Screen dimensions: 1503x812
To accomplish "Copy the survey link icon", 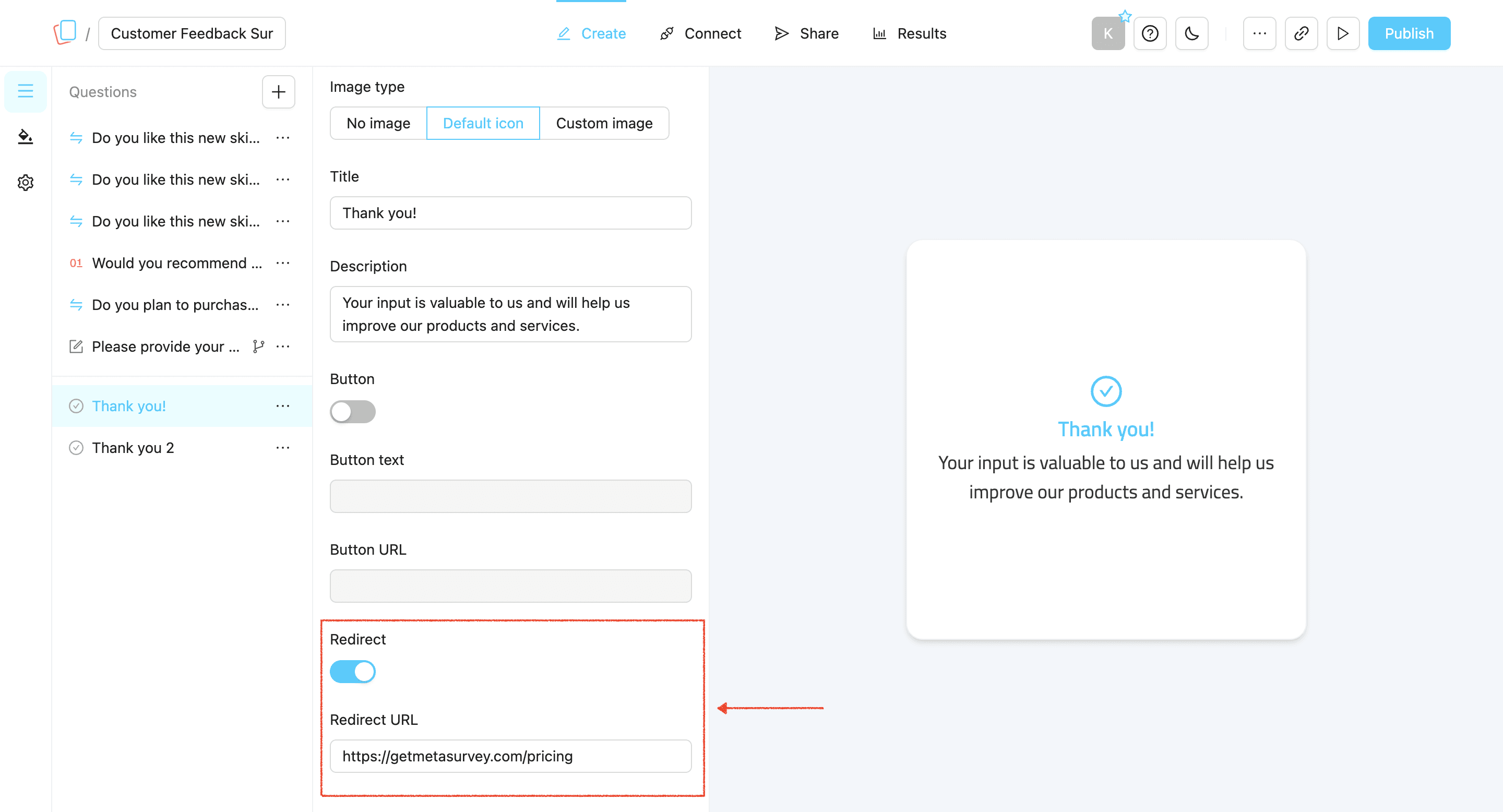I will 1301,33.
